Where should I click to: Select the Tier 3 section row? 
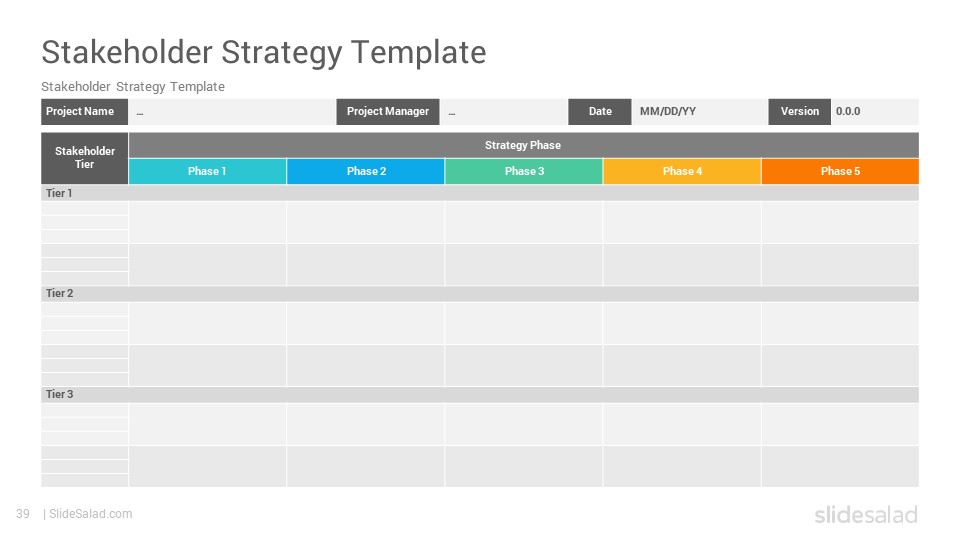point(480,394)
